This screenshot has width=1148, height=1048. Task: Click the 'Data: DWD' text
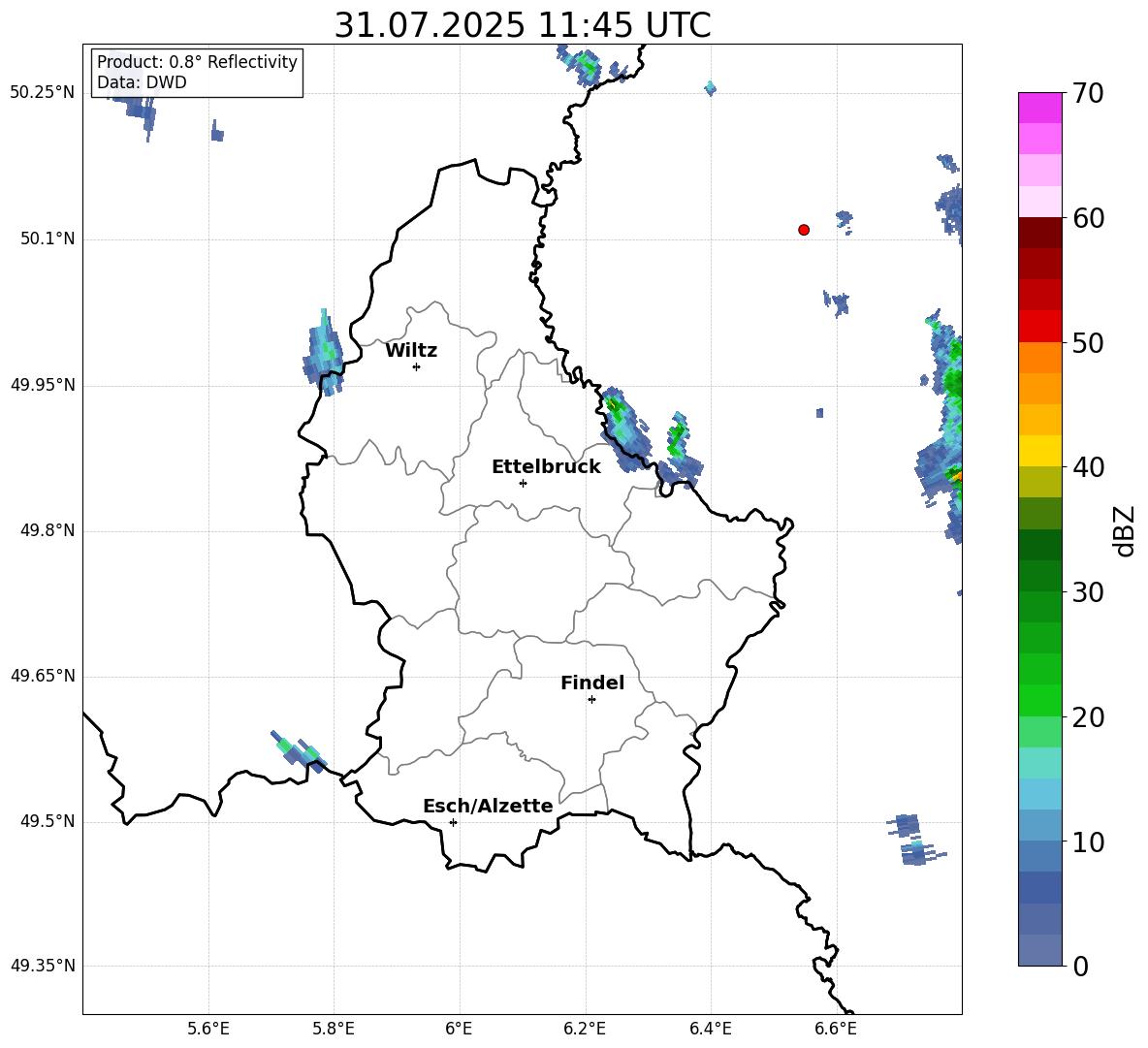click(142, 82)
